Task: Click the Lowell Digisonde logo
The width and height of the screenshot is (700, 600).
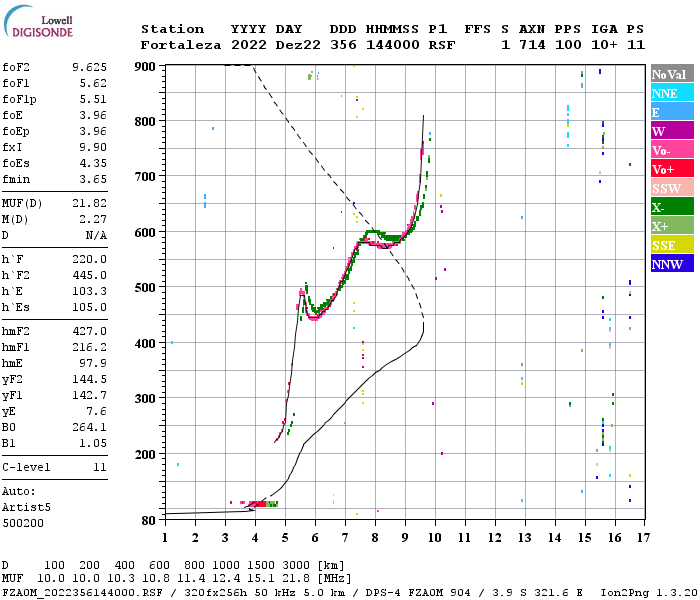Action: [x=38, y=22]
